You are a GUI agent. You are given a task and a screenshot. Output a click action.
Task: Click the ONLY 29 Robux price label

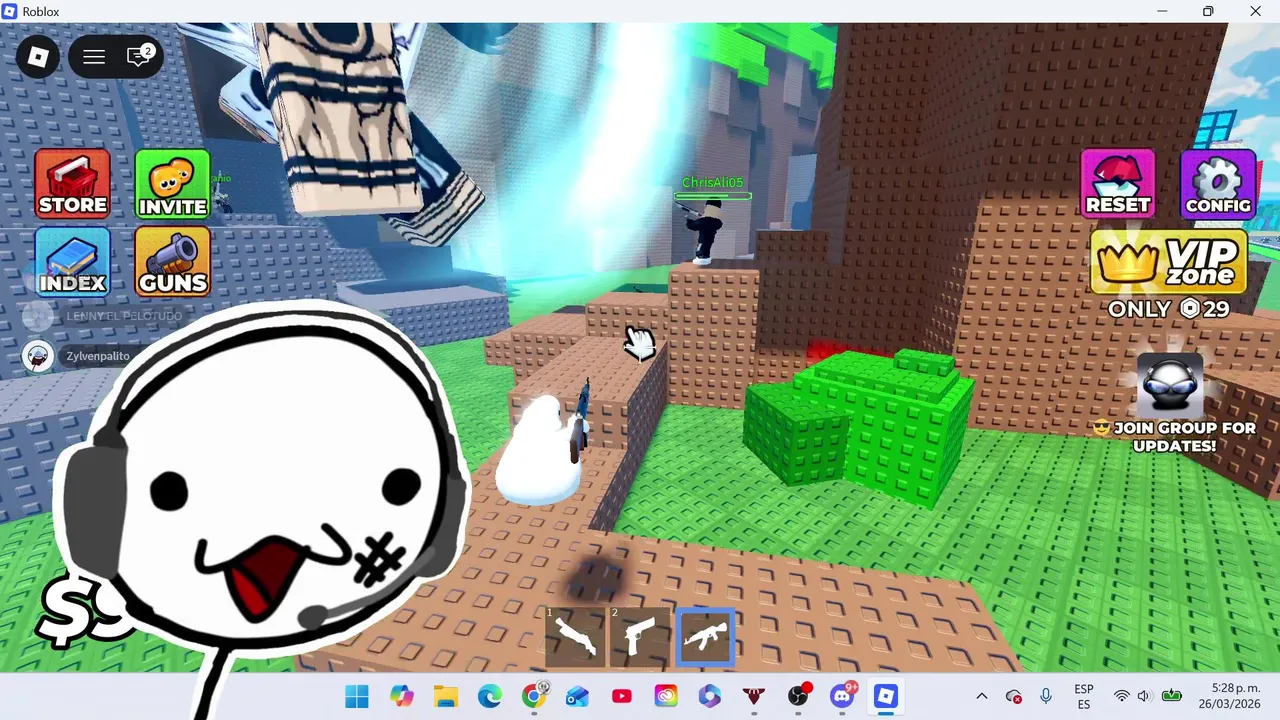click(x=1168, y=309)
